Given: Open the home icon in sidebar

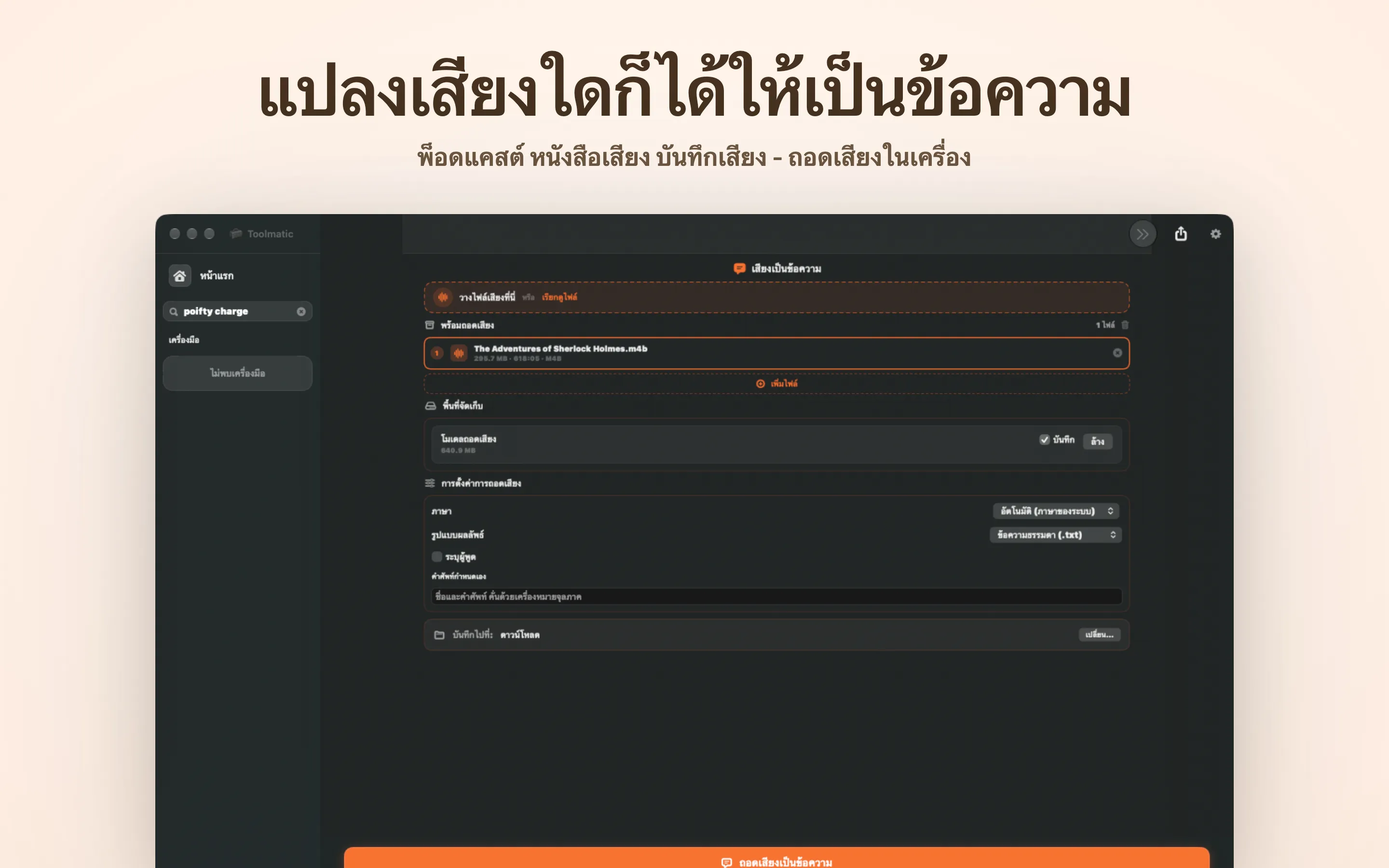Looking at the screenshot, I should [x=179, y=275].
